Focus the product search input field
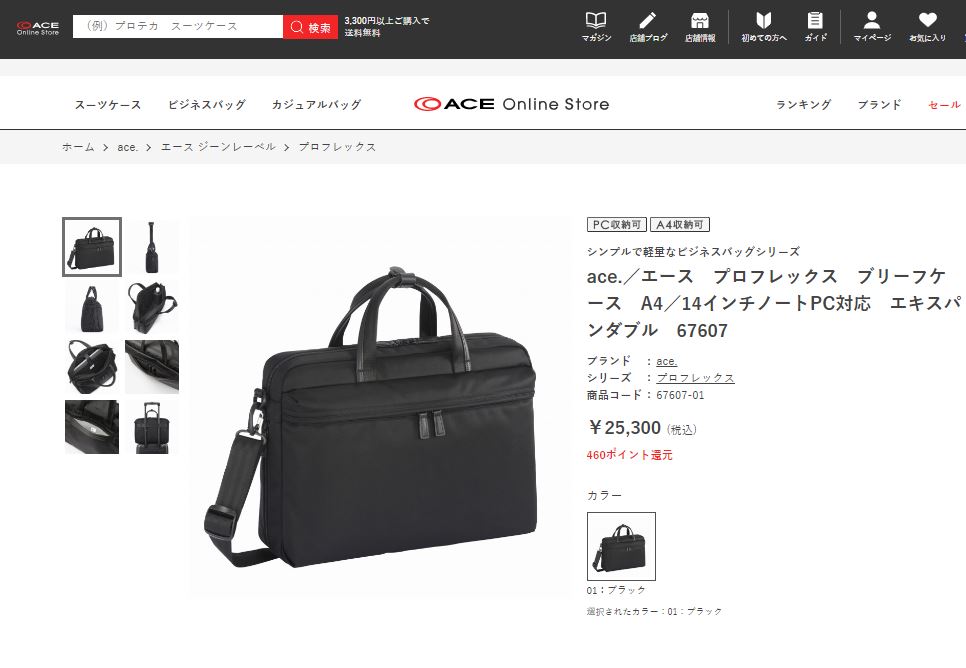Viewport: 966px width, 668px height. coord(178,26)
